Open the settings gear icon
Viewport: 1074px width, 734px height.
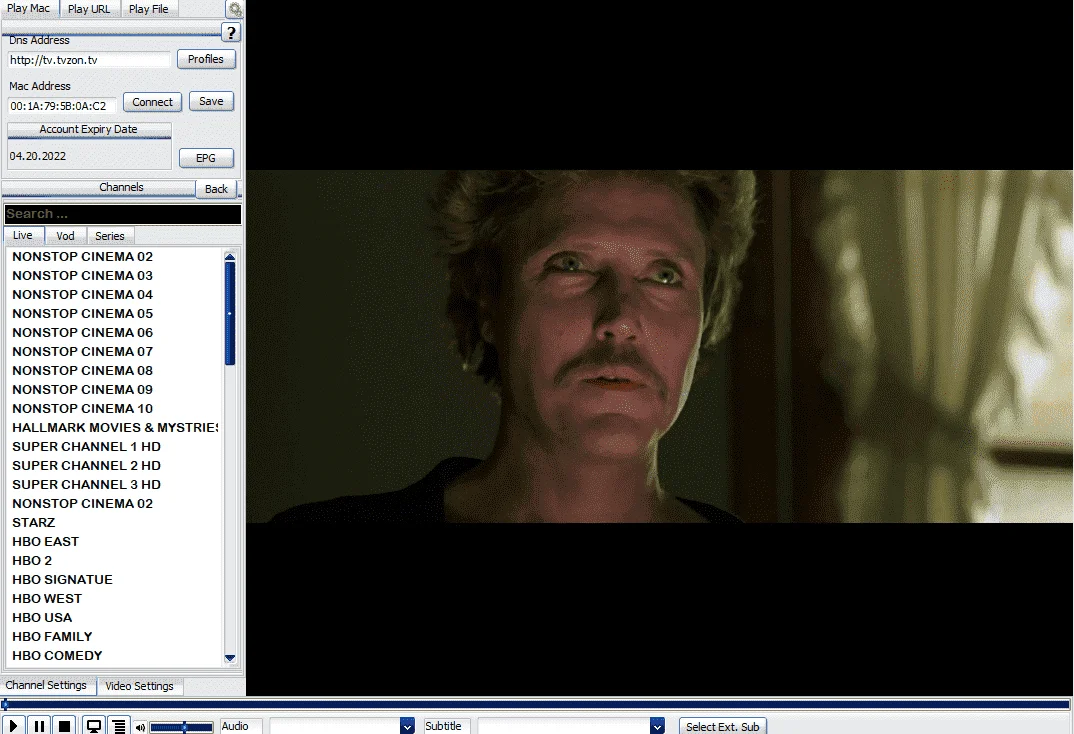[235, 10]
